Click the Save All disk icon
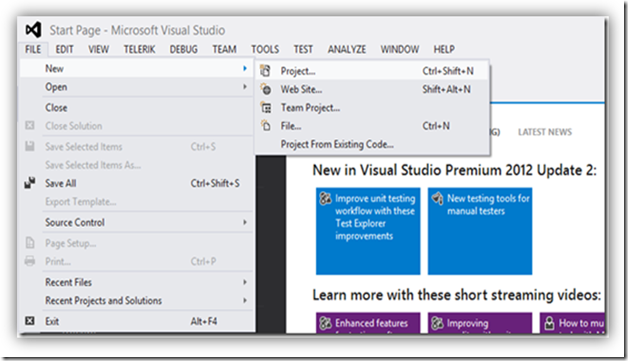The width and height of the screenshot is (628, 361). [x=30, y=183]
